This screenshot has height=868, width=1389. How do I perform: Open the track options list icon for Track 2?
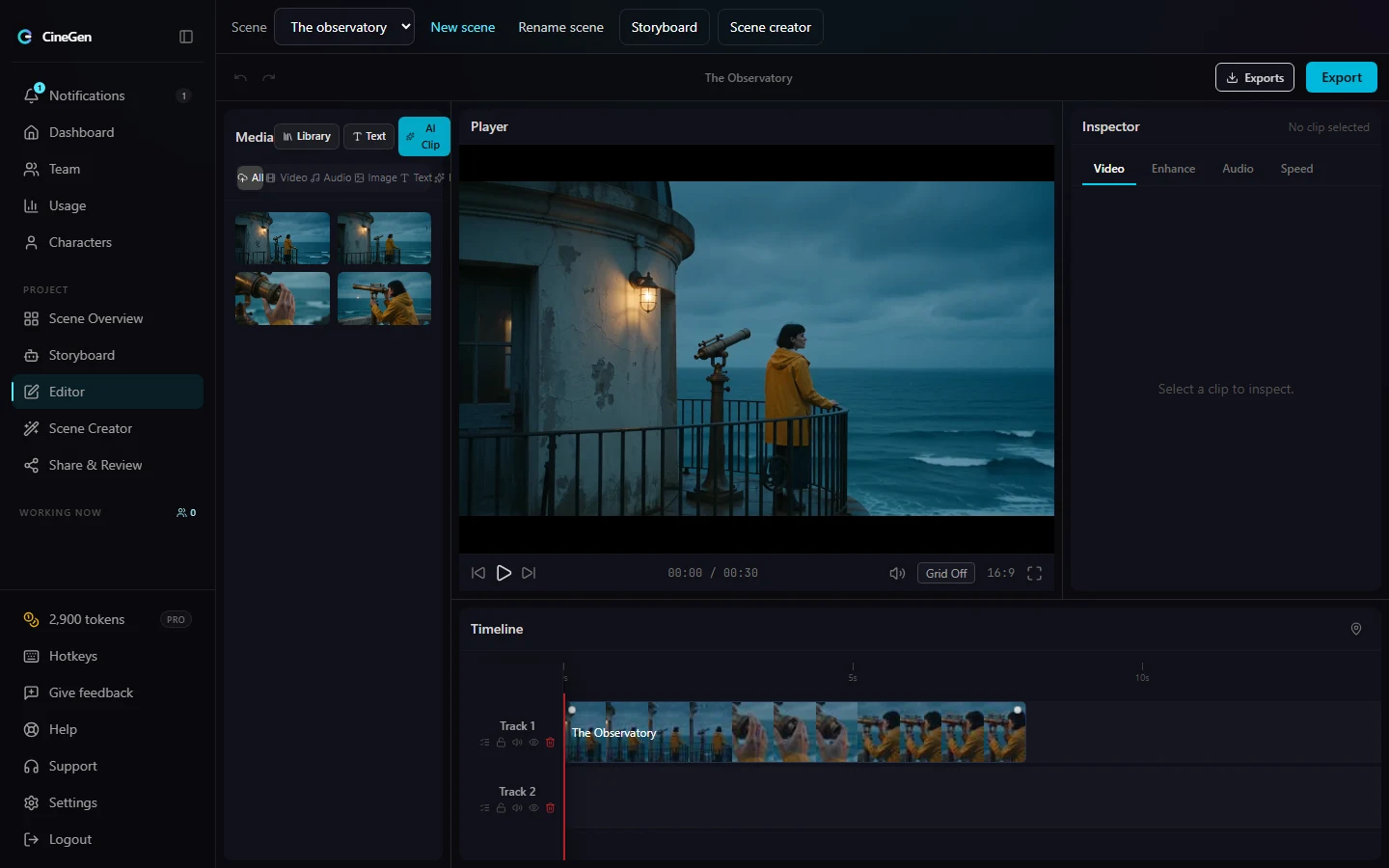click(x=484, y=808)
